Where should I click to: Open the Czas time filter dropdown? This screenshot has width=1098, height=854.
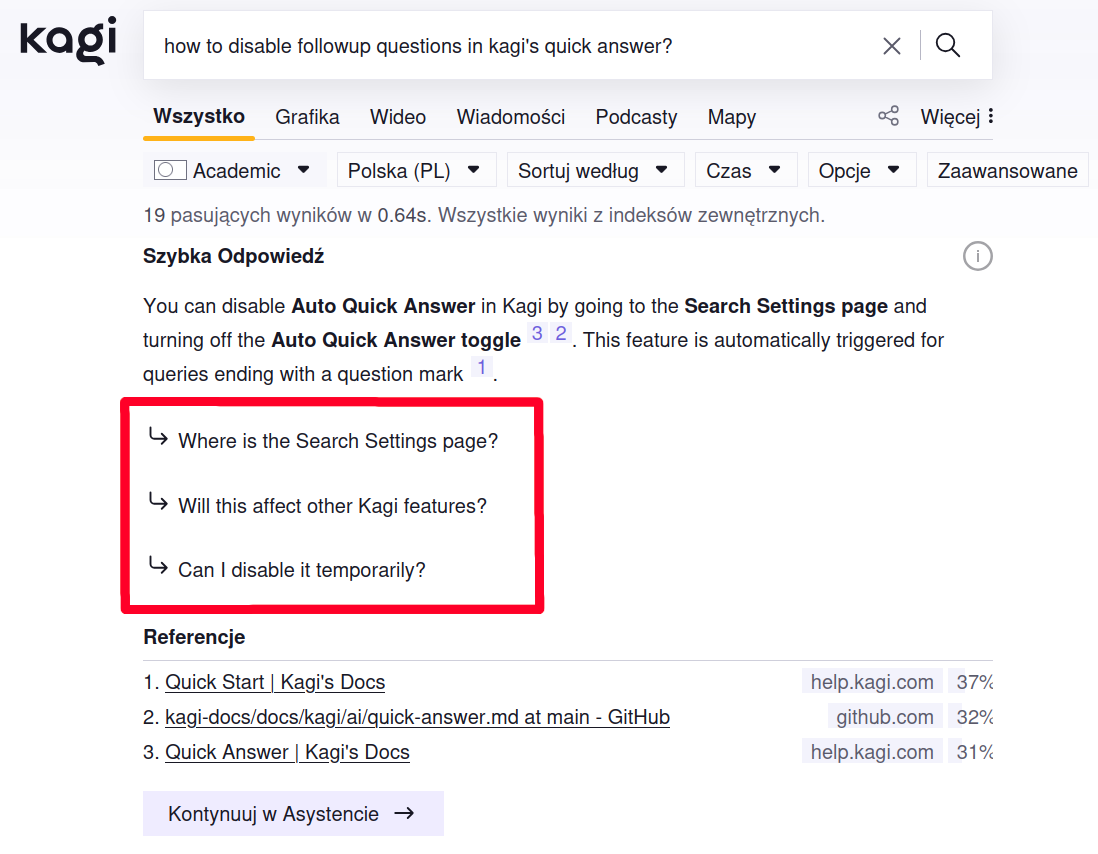click(745, 171)
